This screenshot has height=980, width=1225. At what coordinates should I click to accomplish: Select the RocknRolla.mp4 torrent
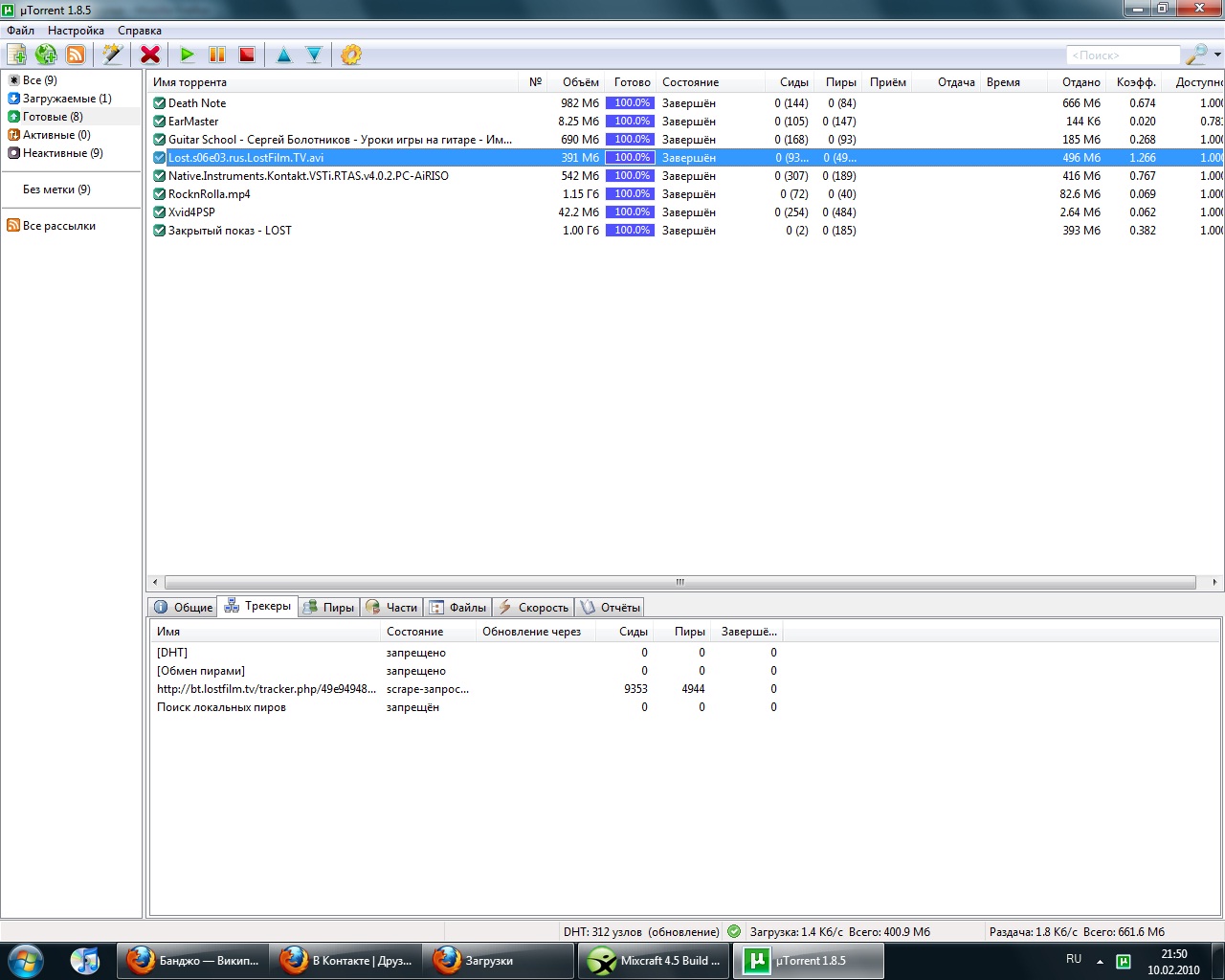click(684, 194)
